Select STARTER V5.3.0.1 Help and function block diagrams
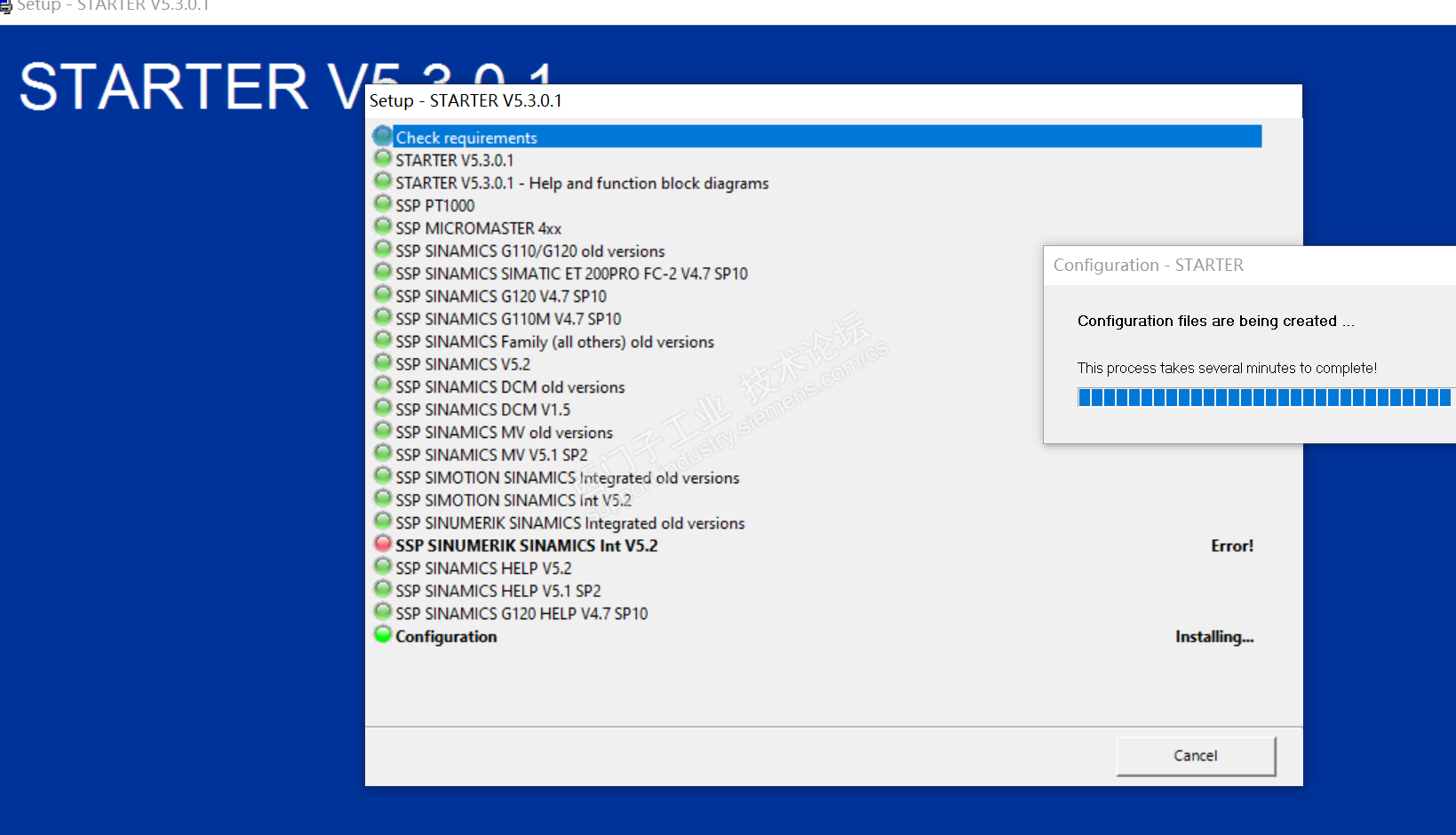This screenshot has height=835, width=1456. point(582,183)
